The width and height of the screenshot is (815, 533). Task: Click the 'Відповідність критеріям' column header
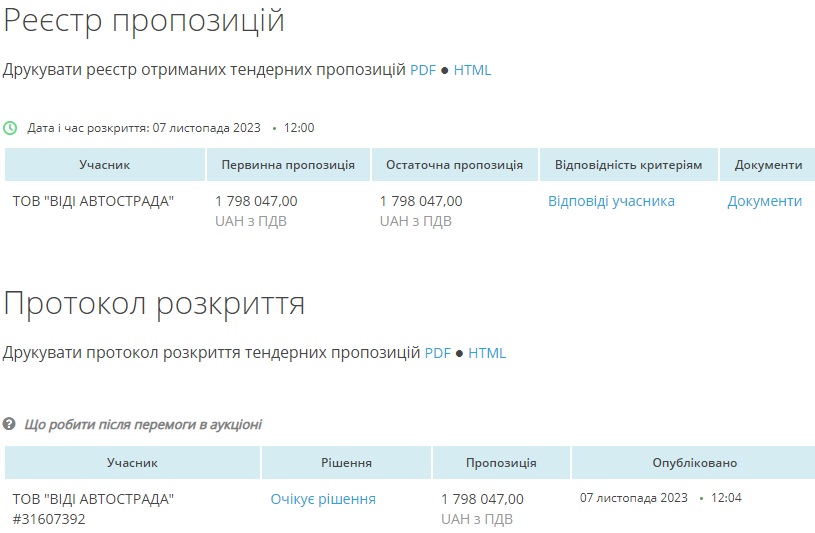coord(628,165)
